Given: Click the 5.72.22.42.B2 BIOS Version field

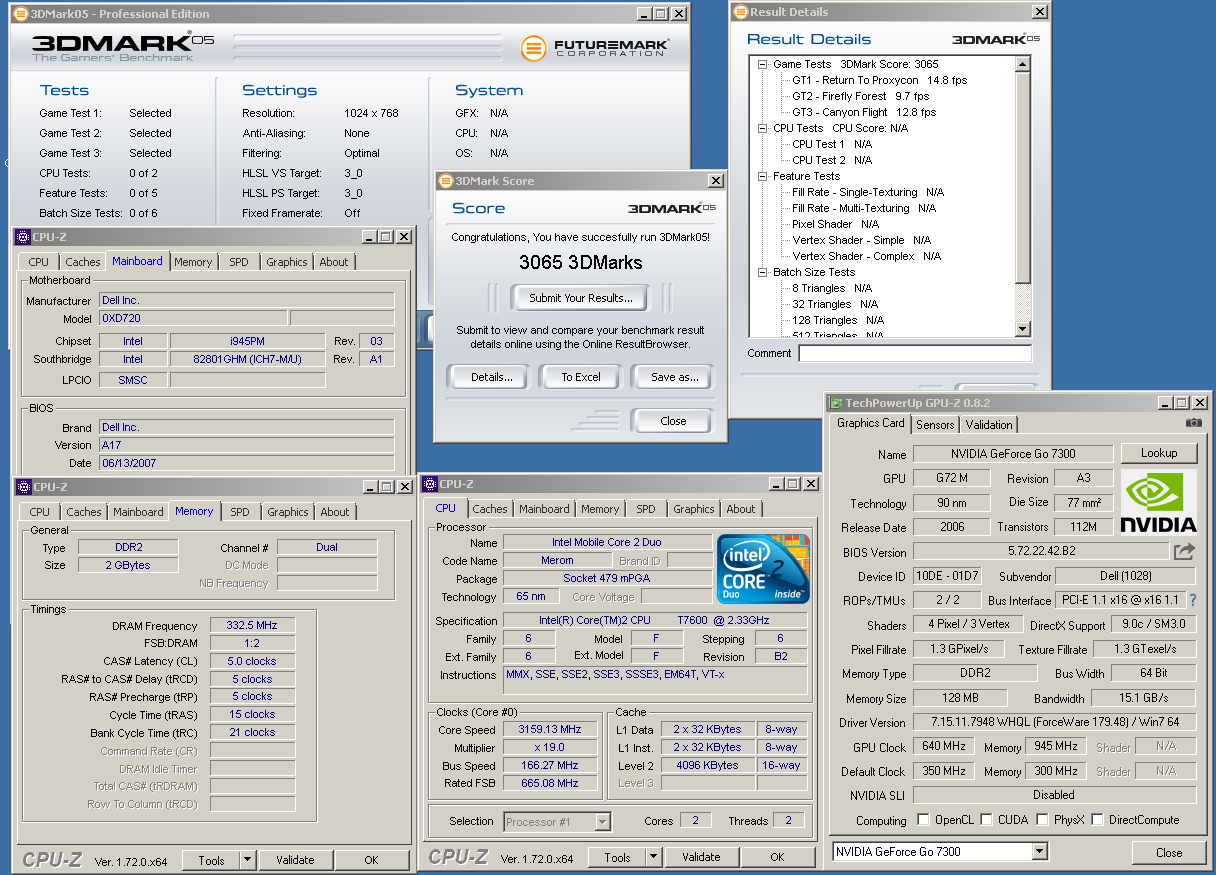Looking at the screenshot, I should [x=1041, y=552].
